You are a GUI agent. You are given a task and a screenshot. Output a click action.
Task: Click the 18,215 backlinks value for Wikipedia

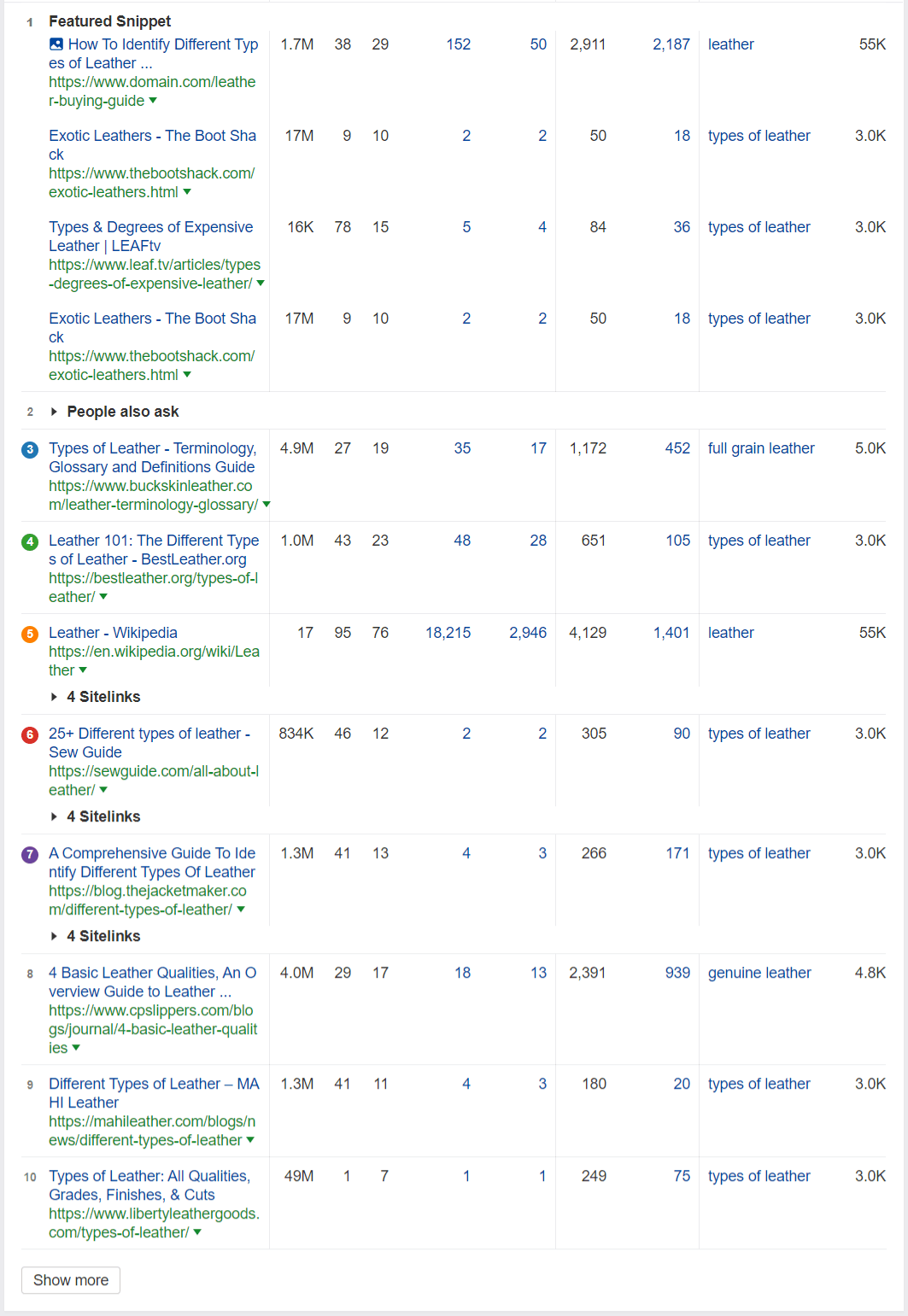448,633
